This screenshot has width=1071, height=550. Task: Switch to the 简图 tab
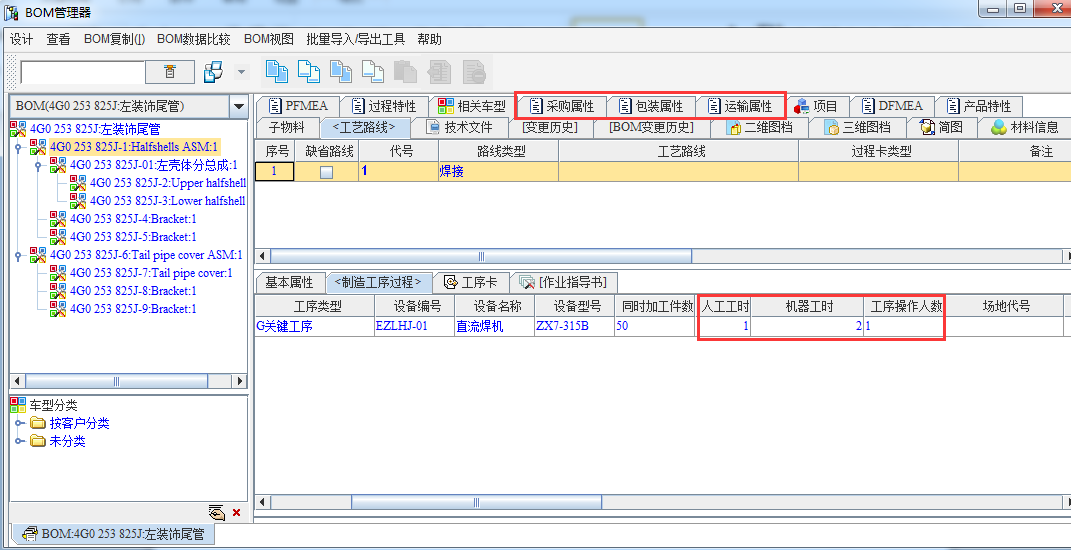[x=942, y=127]
